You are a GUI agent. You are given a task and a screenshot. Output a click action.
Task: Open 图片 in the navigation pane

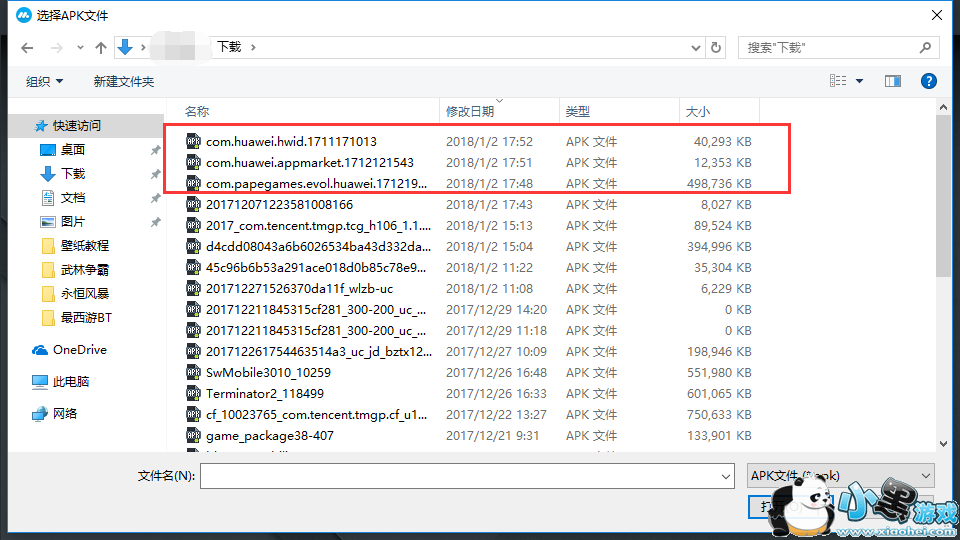pos(73,222)
